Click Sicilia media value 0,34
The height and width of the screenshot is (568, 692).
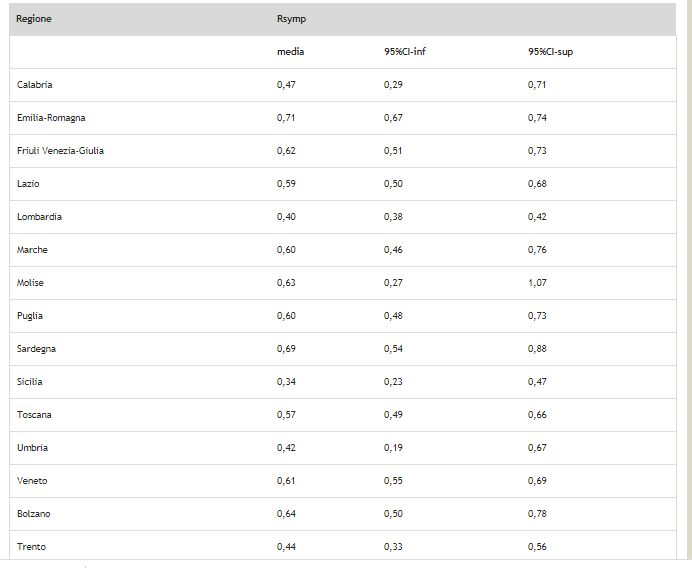(x=286, y=382)
